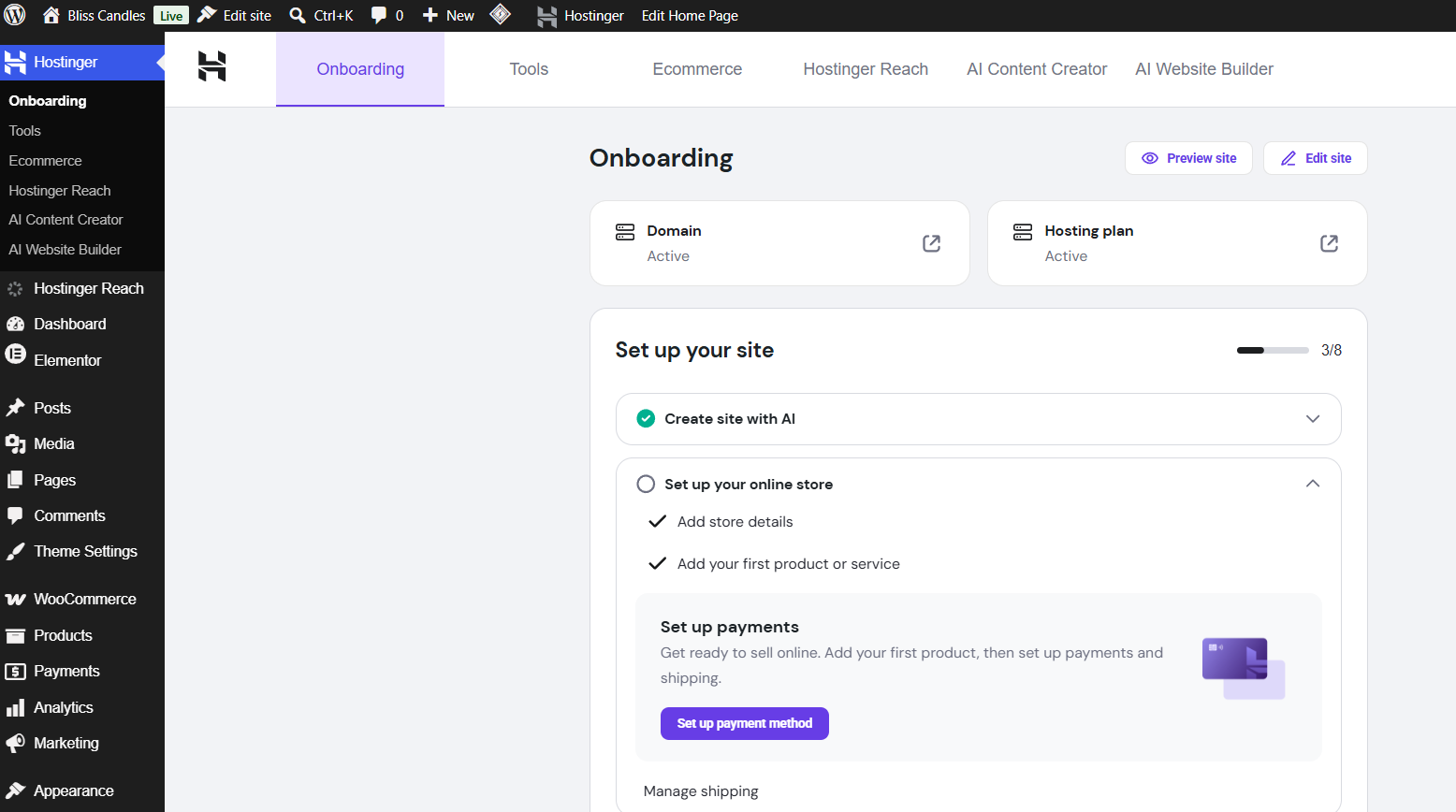Click the Marketing megaphone icon
The width and height of the screenshot is (1456, 812).
[x=15, y=744]
